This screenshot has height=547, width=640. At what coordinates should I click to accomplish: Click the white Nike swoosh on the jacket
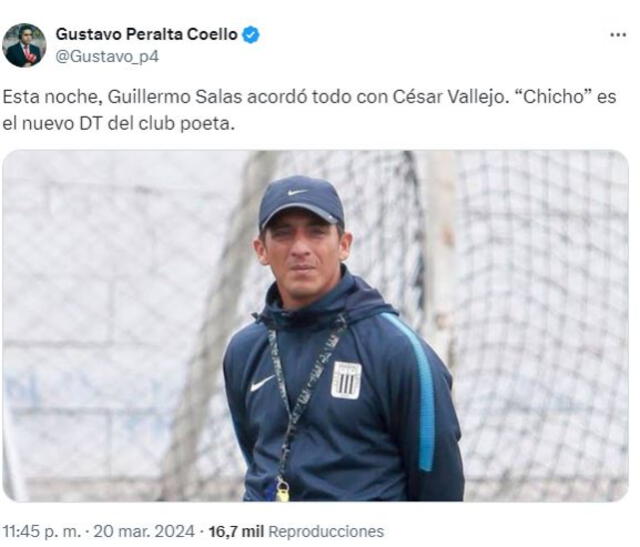pos(262,383)
